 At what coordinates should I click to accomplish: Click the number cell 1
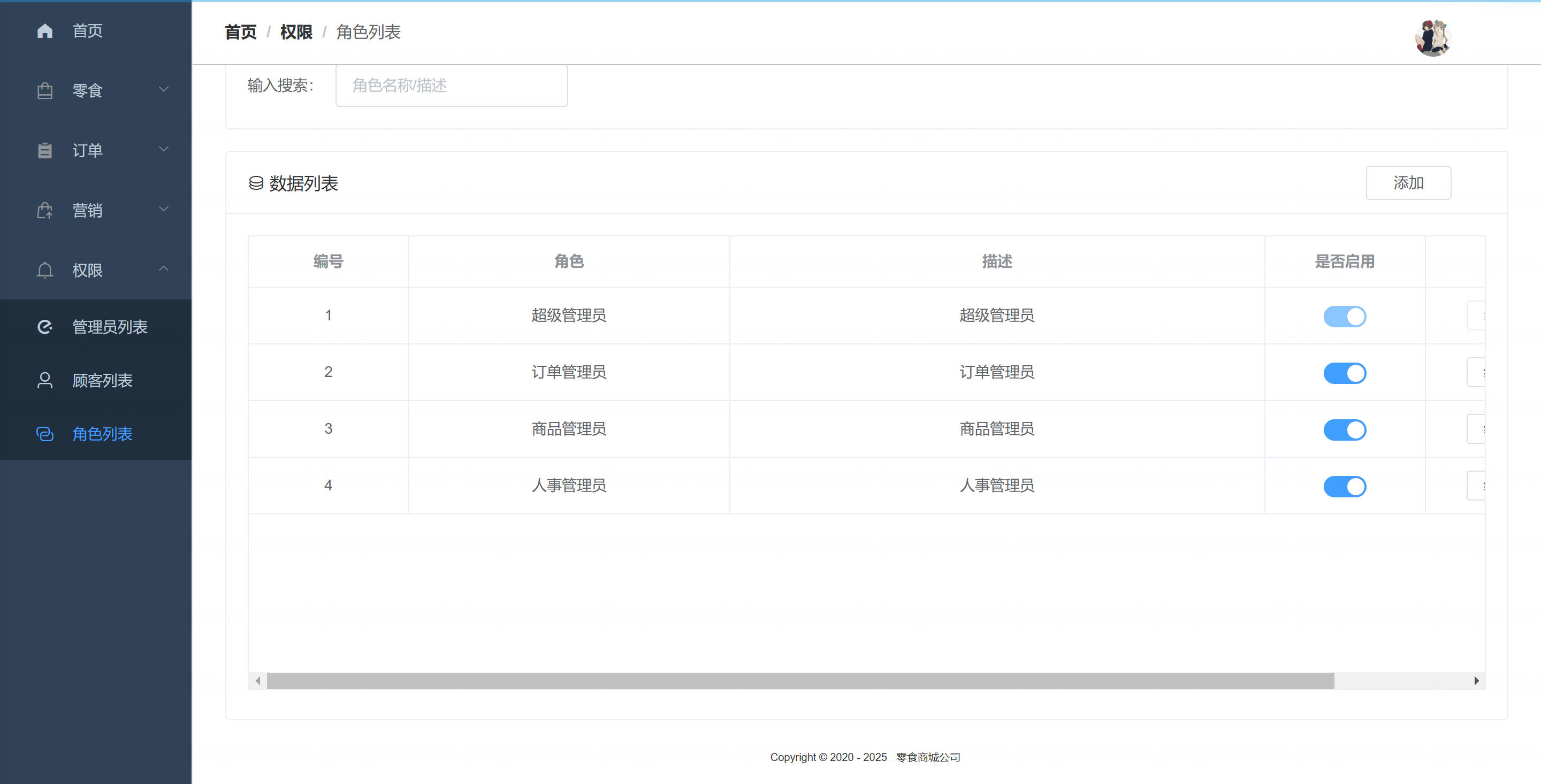[x=329, y=315]
